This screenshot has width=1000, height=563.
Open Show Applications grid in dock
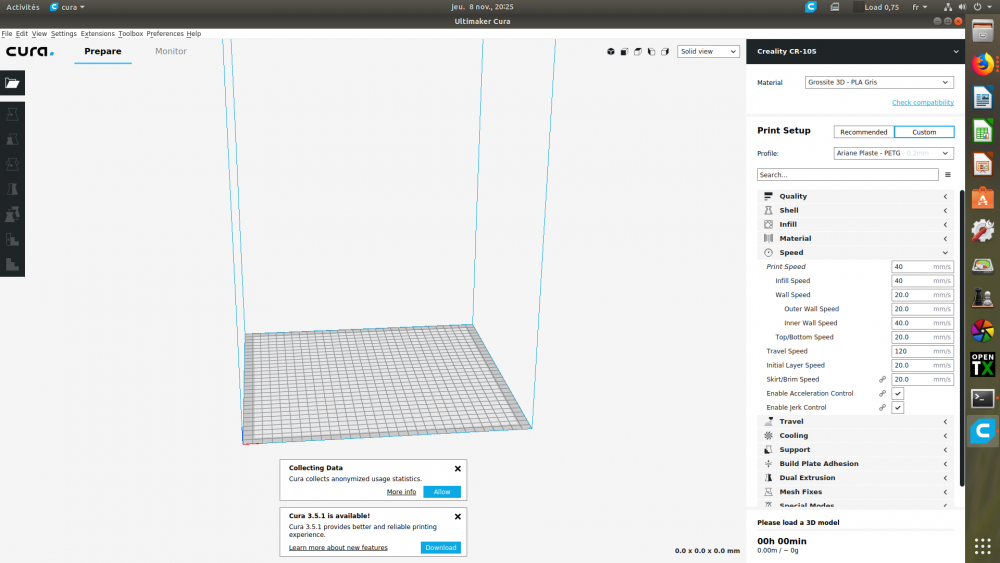(983, 546)
